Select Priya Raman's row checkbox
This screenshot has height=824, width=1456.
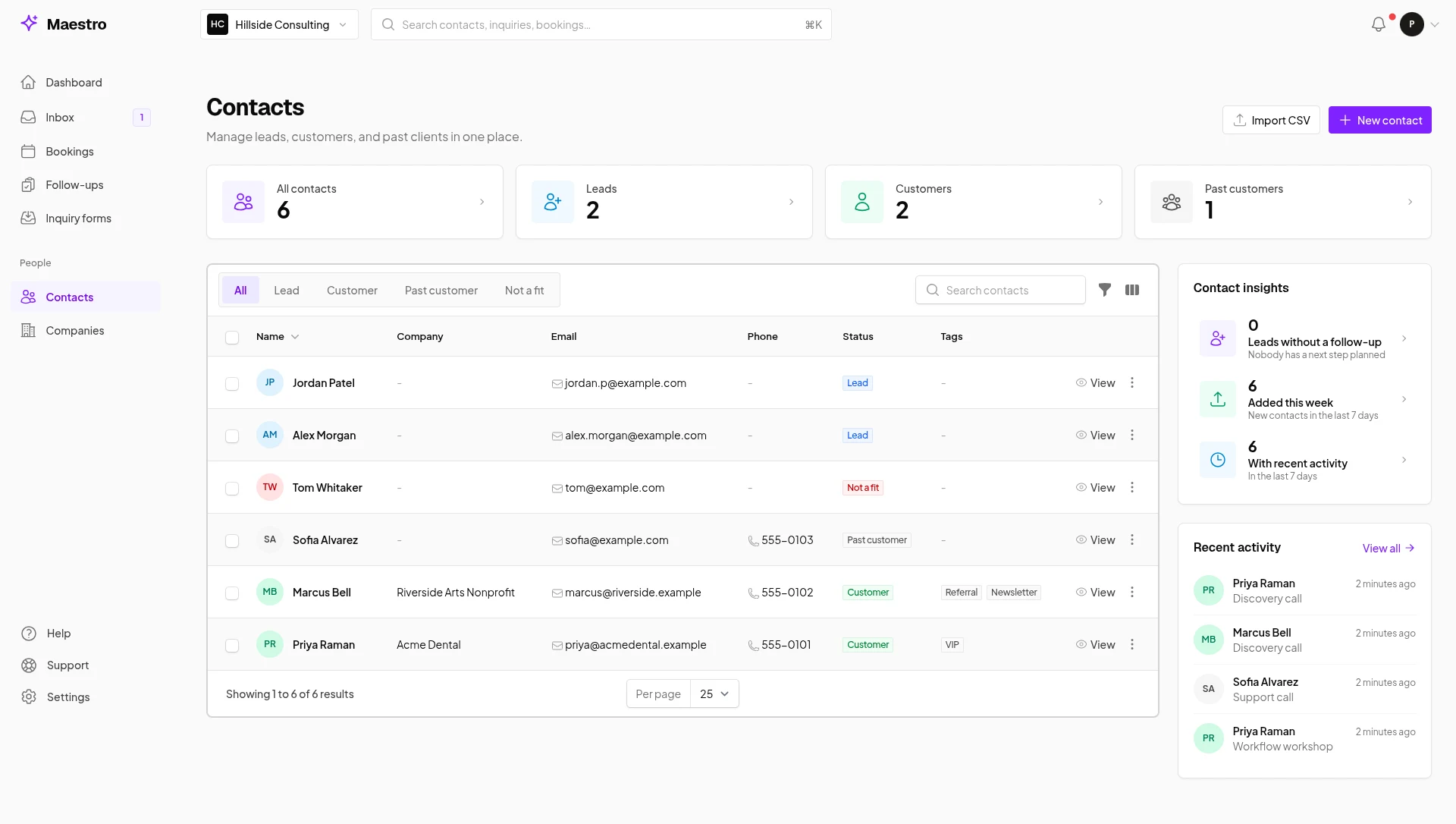(232, 646)
